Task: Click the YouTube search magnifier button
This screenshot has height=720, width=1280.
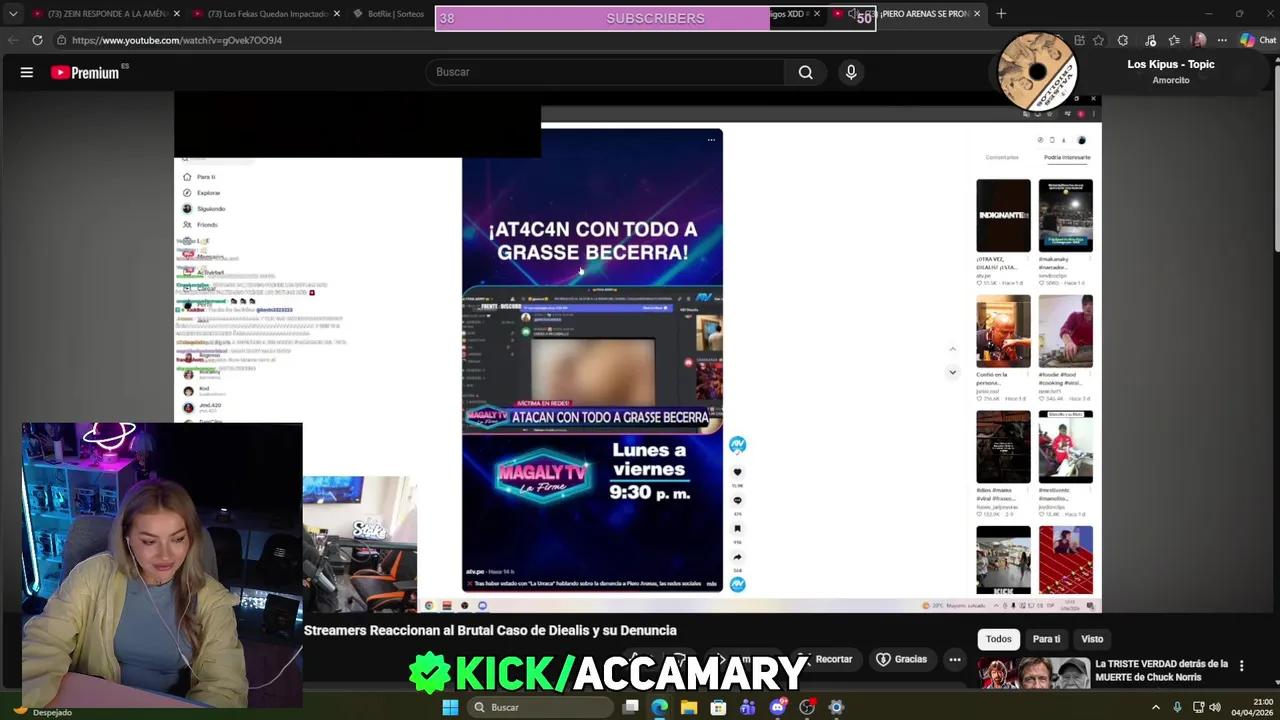Action: (x=805, y=72)
